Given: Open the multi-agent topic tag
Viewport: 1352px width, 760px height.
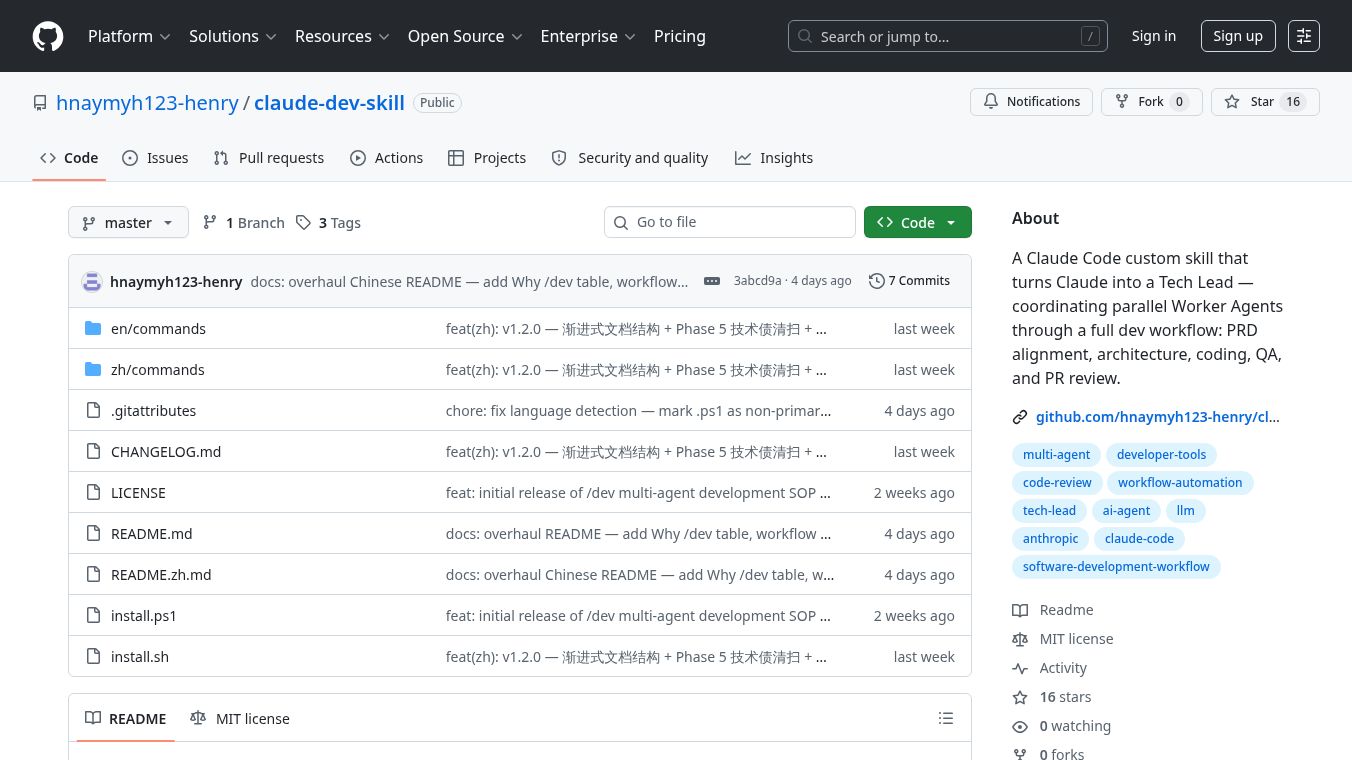Looking at the screenshot, I should [1056, 454].
